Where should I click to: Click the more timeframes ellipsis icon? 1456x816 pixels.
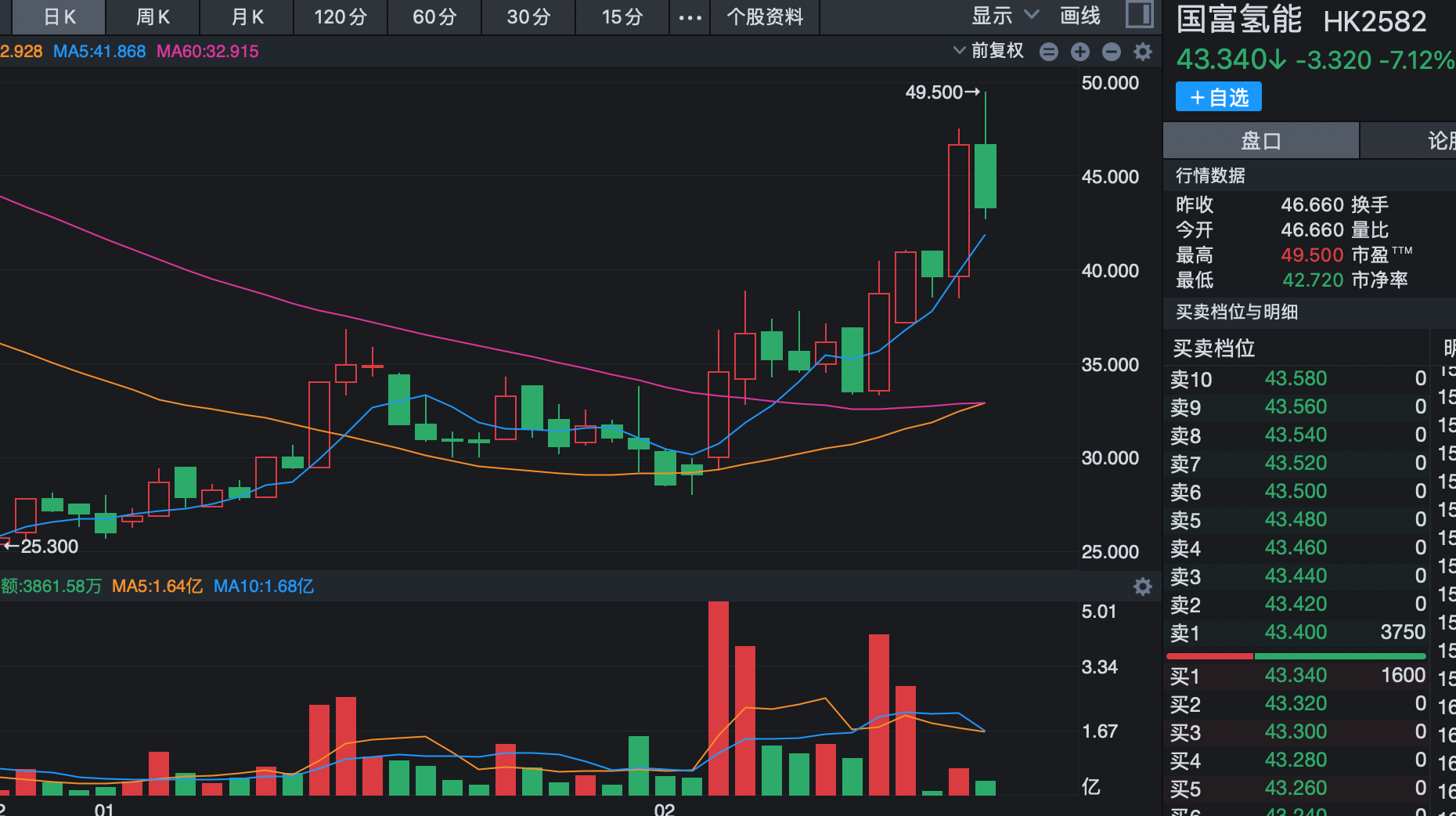[x=690, y=17]
